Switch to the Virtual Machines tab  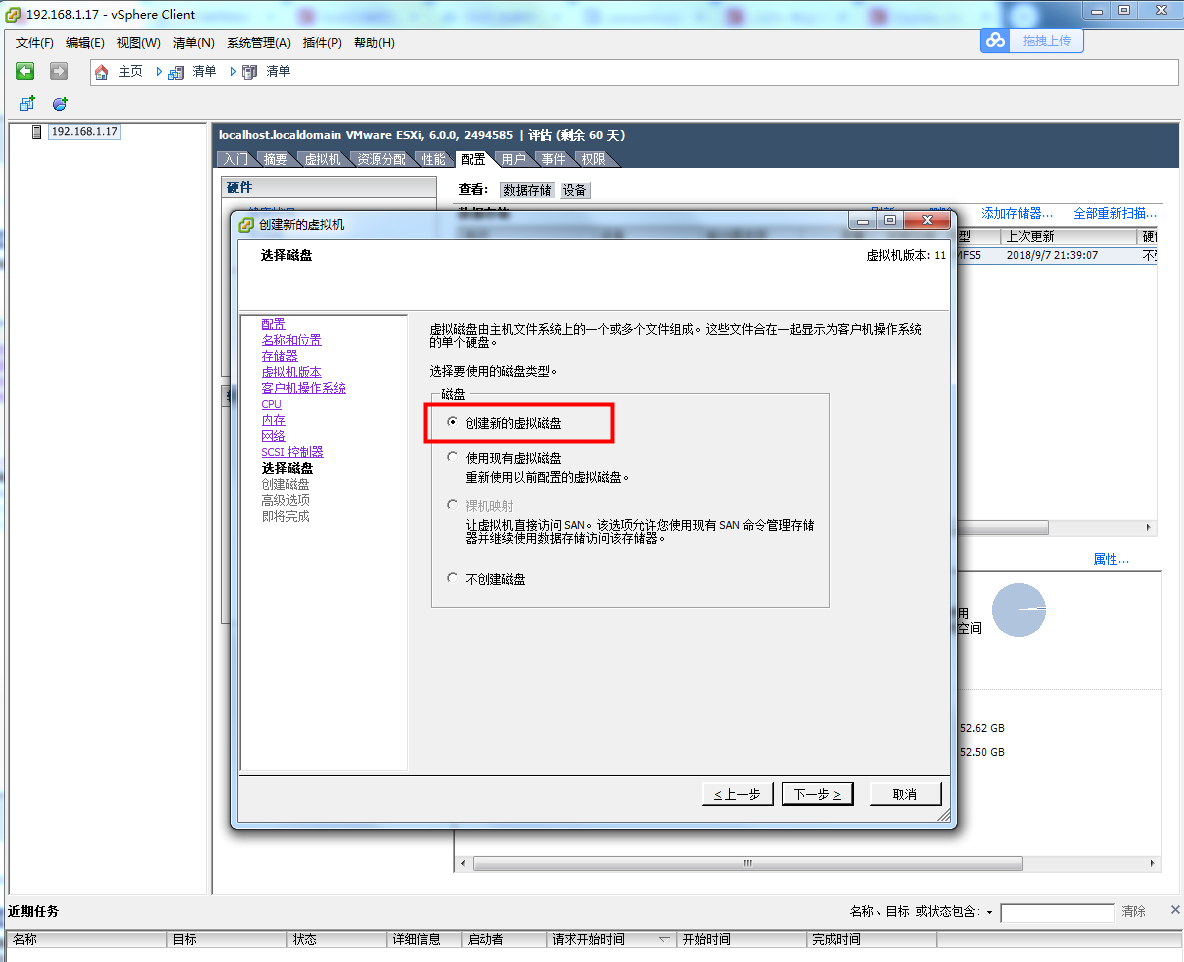pos(322,159)
